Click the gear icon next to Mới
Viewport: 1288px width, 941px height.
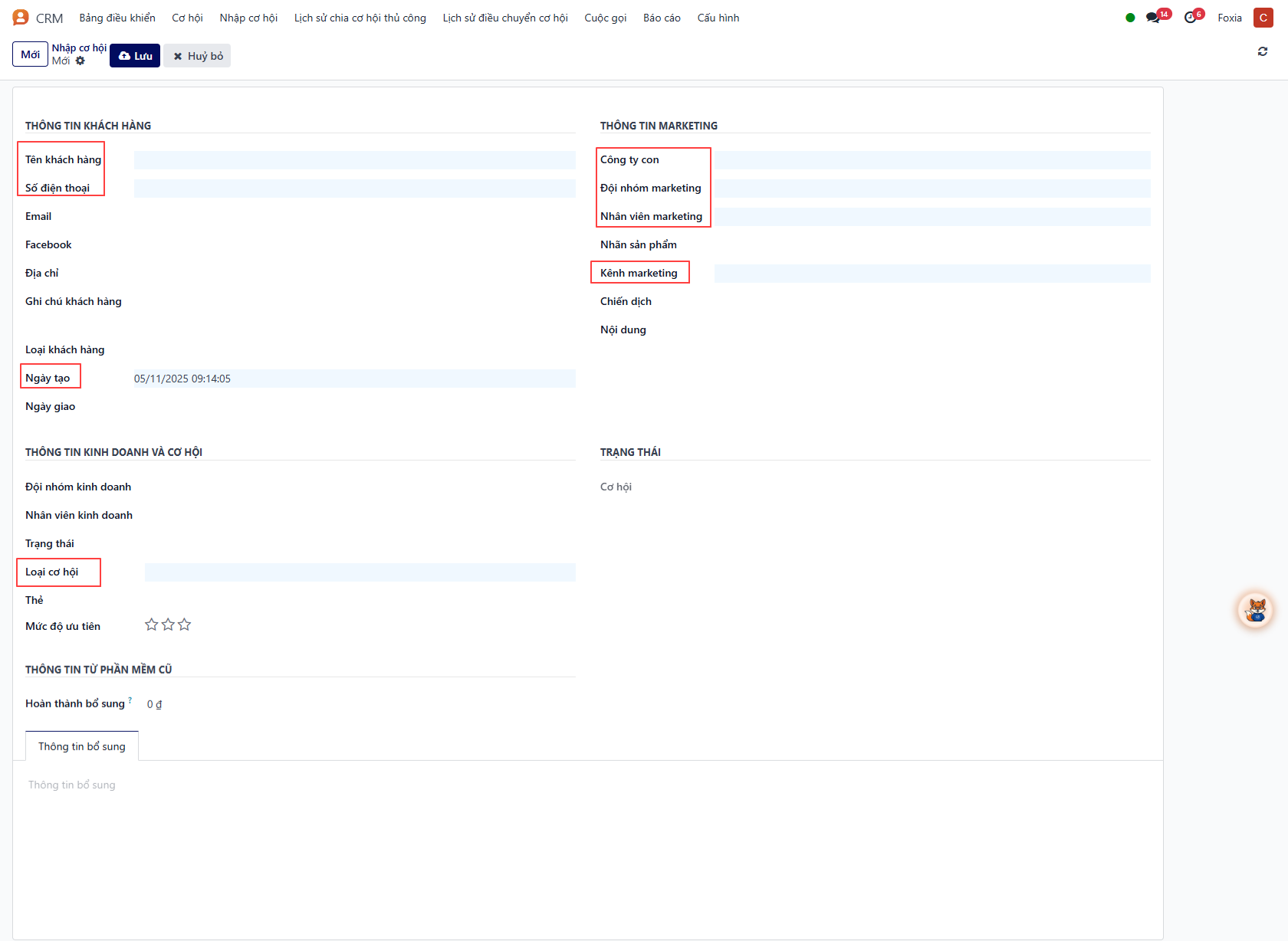[x=80, y=61]
